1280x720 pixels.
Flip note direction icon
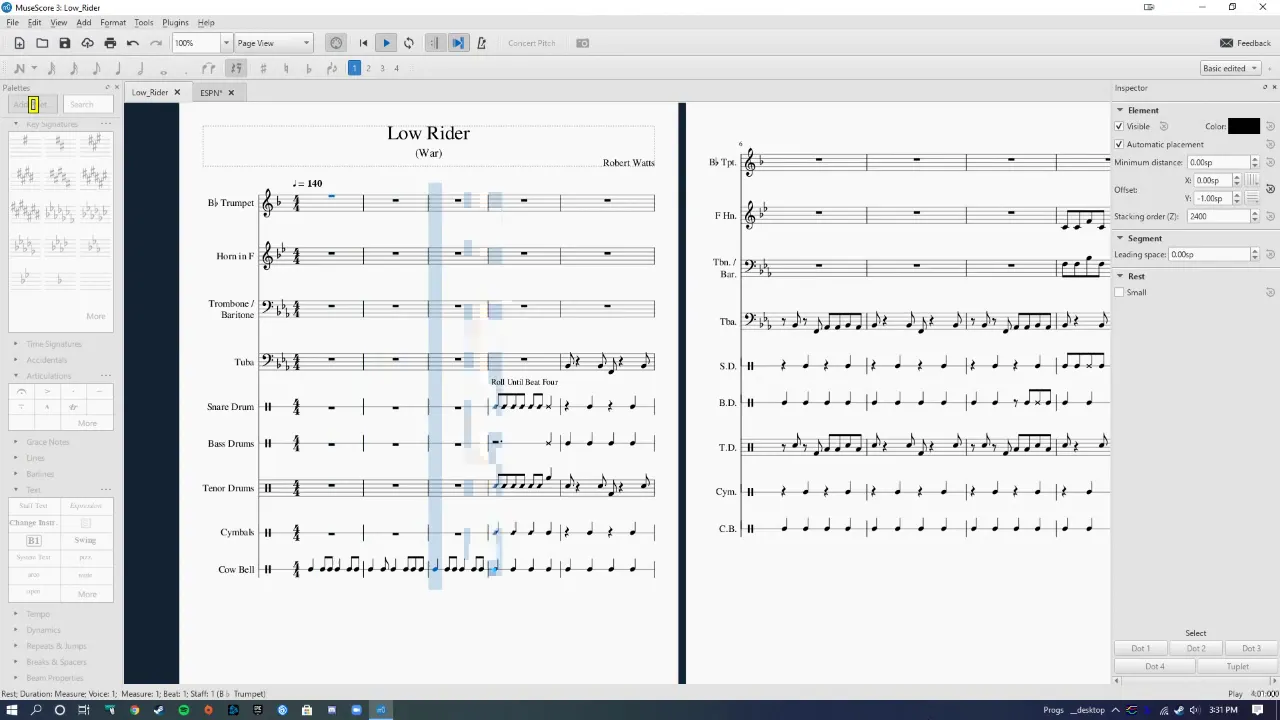coord(332,68)
